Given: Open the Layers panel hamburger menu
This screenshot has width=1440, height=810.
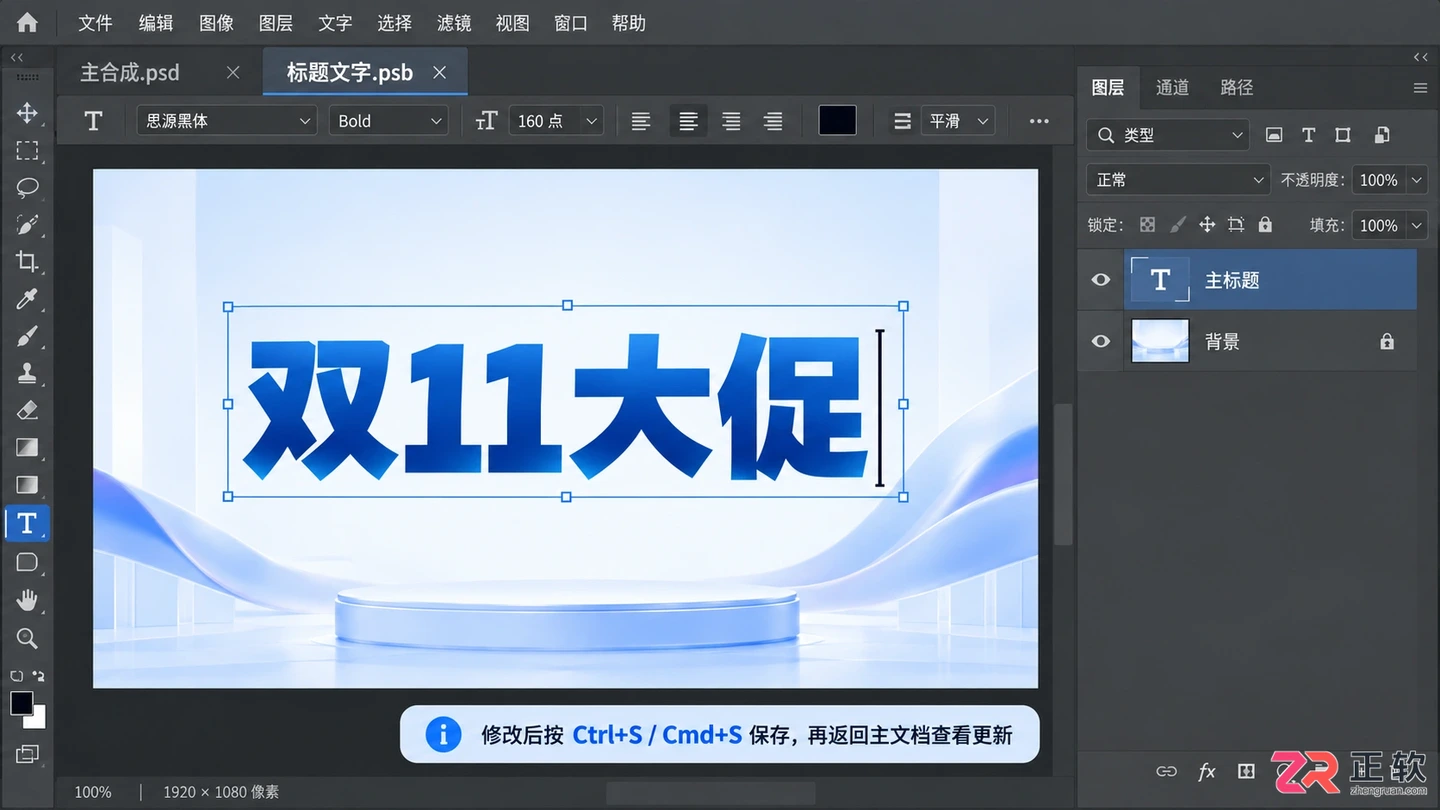Looking at the screenshot, I should click(1420, 88).
